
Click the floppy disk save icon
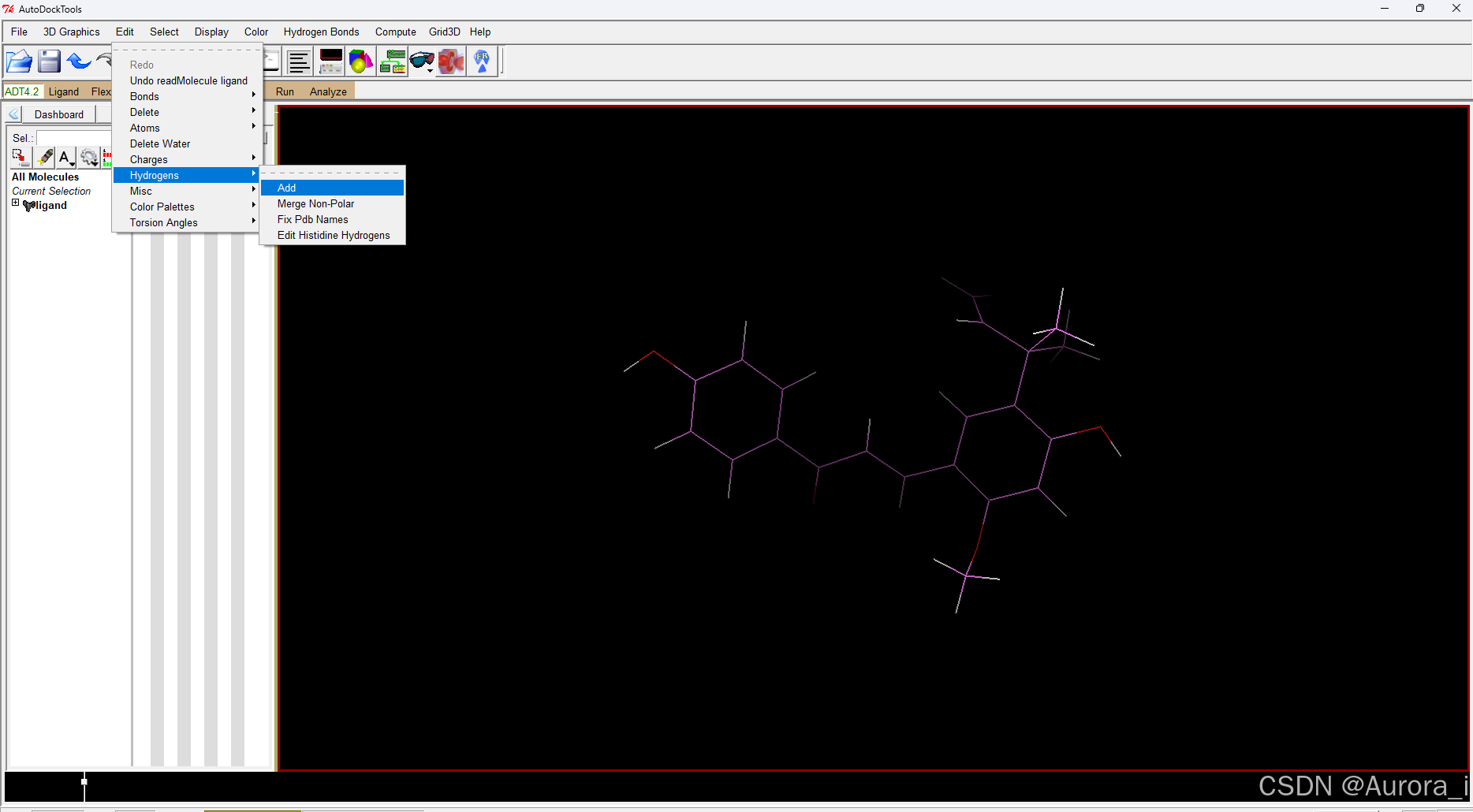click(x=49, y=61)
